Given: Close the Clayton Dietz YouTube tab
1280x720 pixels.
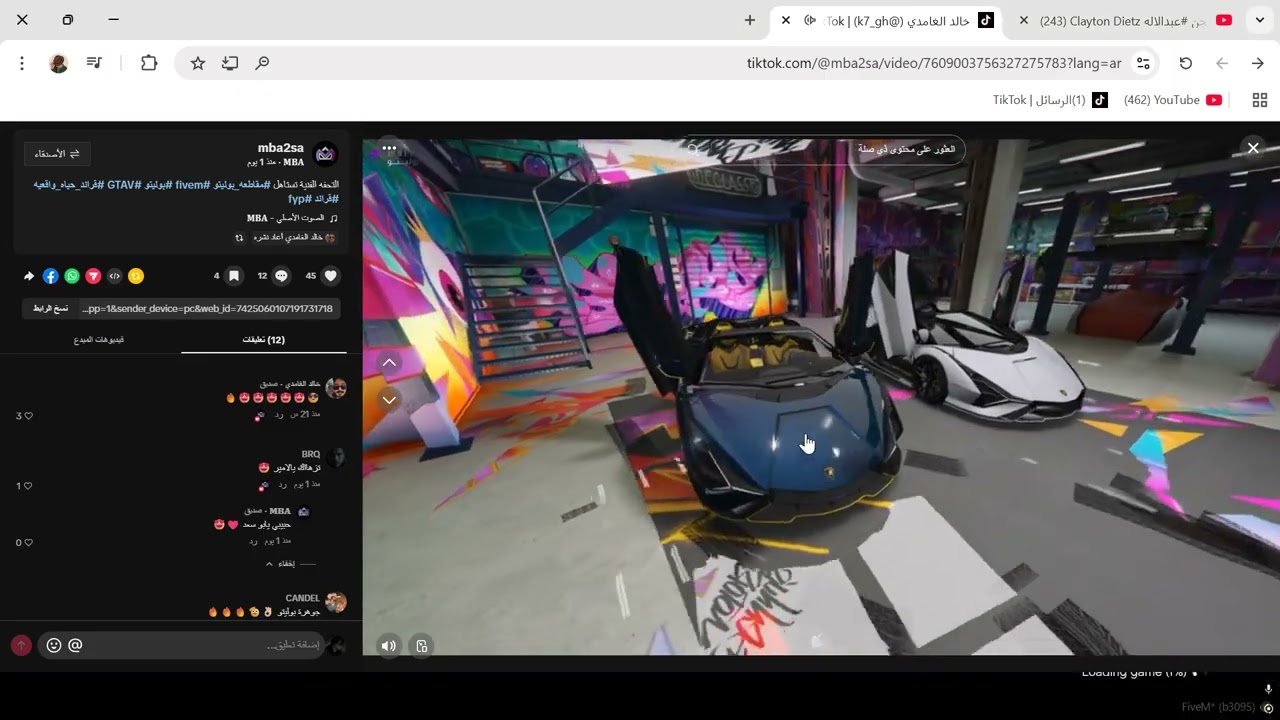Looking at the screenshot, I should [x=1024, y=20].
